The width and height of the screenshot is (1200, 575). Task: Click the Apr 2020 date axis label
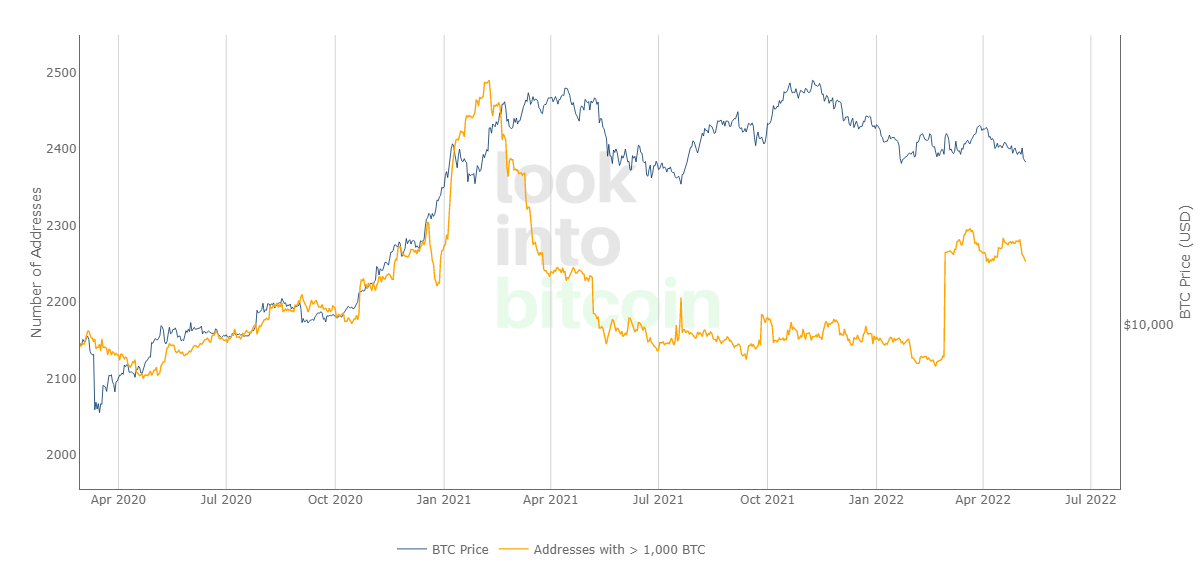(118, 498)
